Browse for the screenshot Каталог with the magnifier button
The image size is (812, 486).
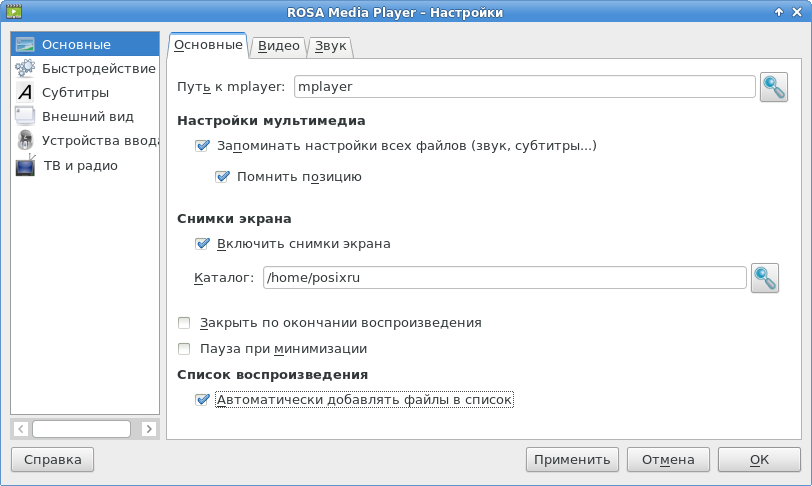tap(764, 278)
